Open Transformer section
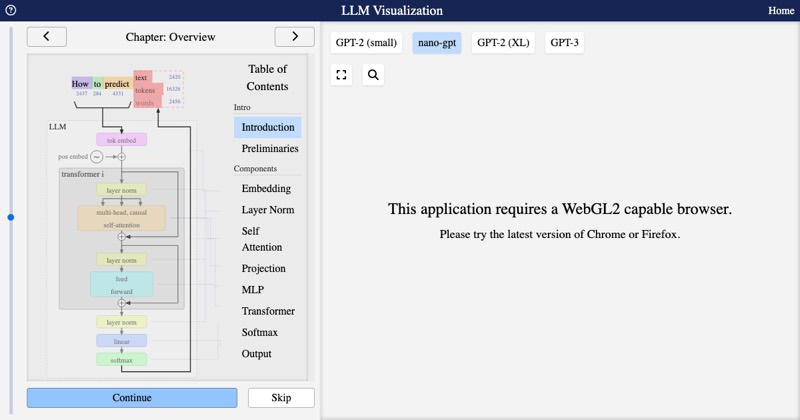The width and height of the screenshot is (800, 420). [x=268, y=311]
